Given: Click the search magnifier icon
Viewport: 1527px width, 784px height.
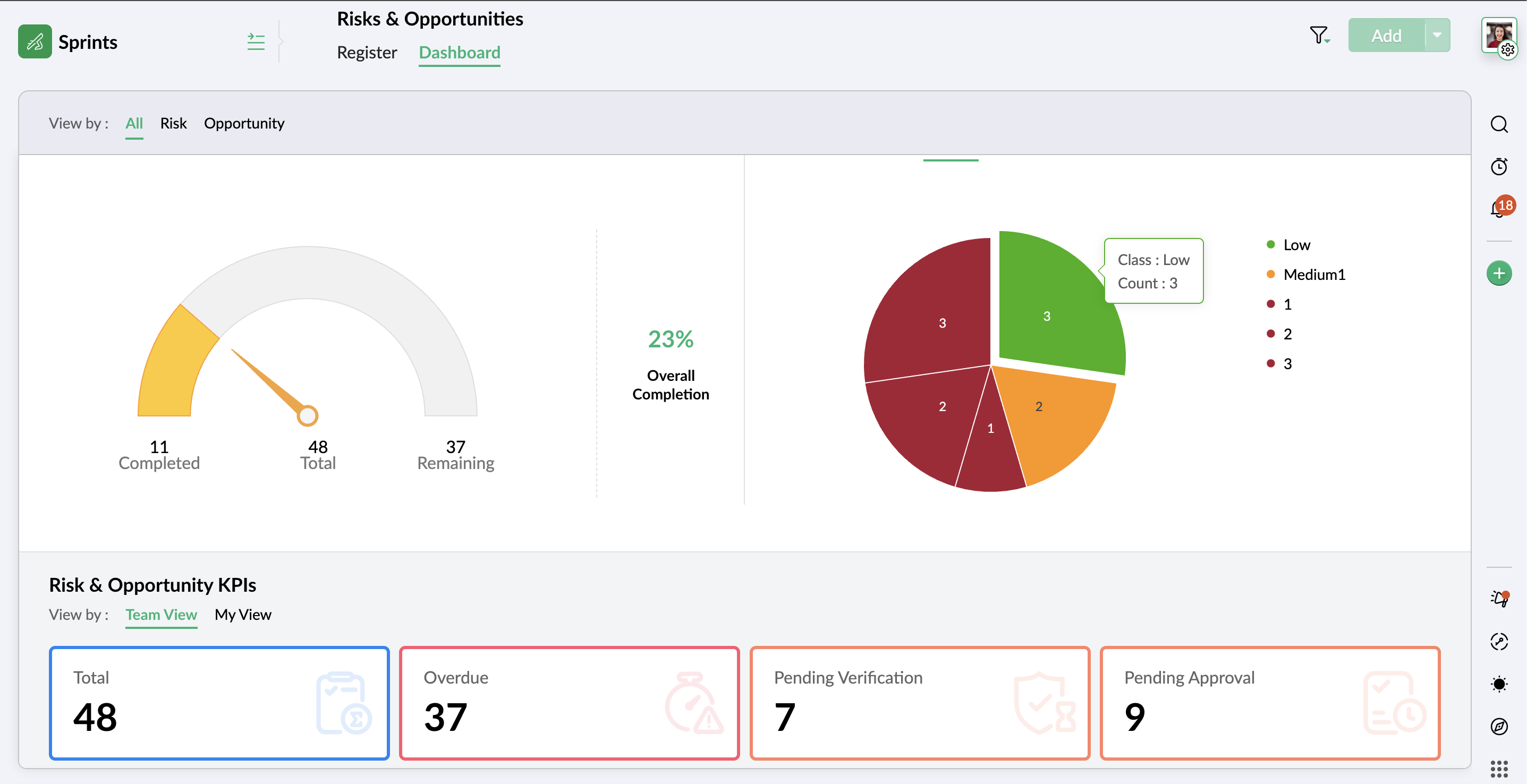Looking at the screenshot, I should coord(1498,124).
